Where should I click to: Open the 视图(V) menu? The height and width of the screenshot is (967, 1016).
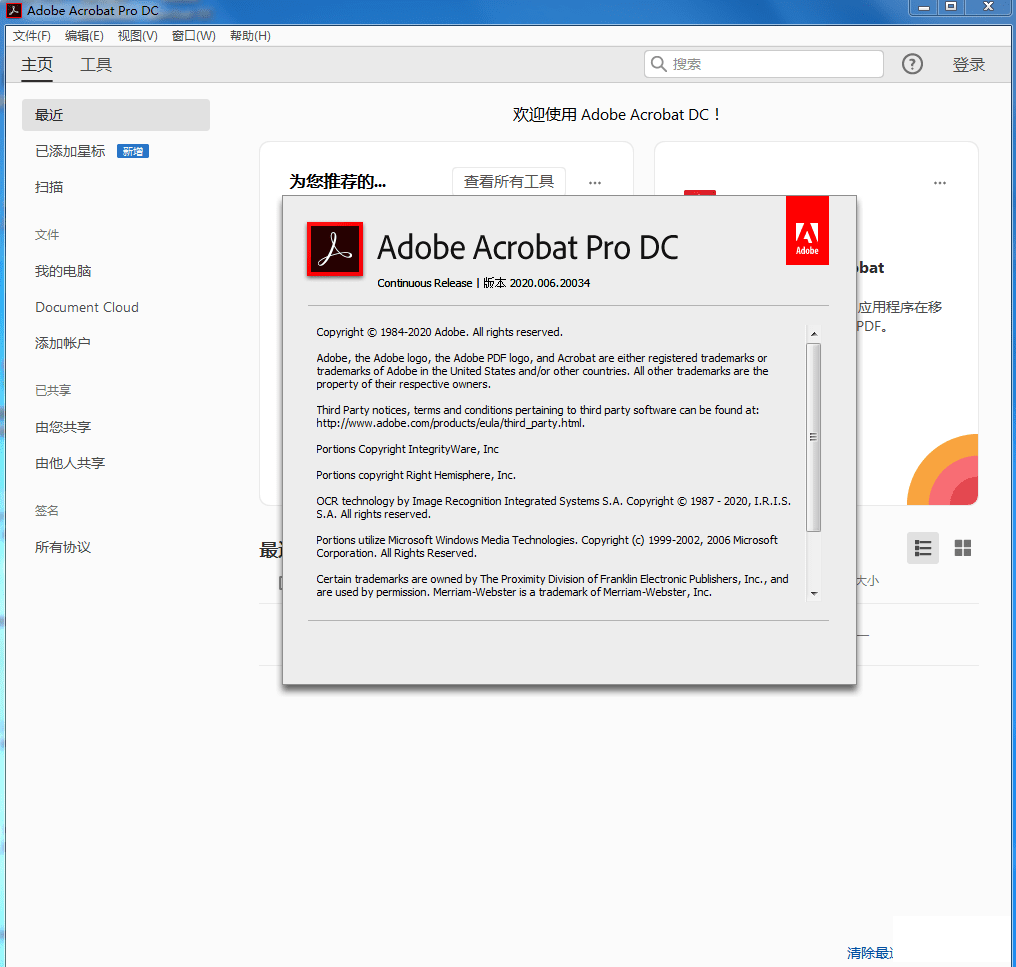click(x=137, y=36)
